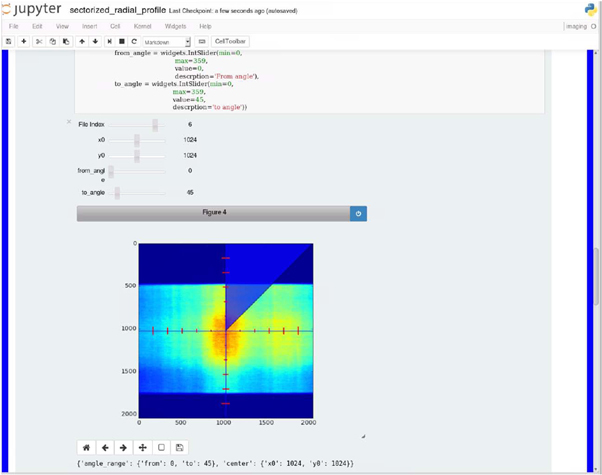Open the Edit menu
The image size is (602, 475).
[x=37, y=26]
